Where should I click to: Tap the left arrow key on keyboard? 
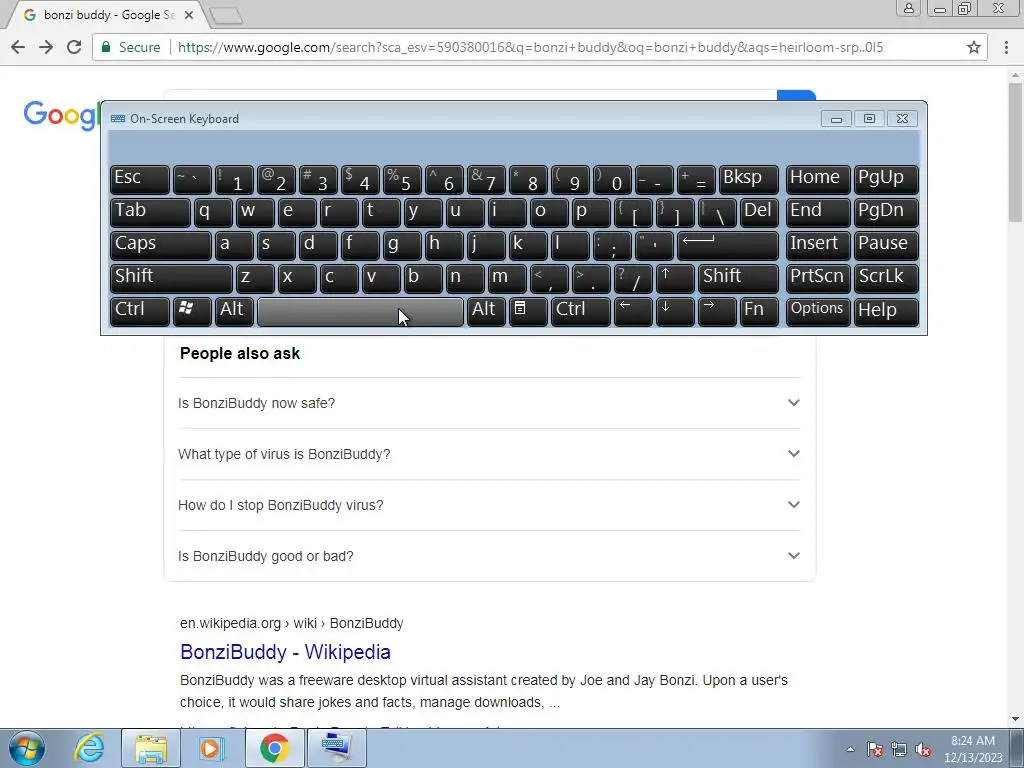click(x=633, y=311)
